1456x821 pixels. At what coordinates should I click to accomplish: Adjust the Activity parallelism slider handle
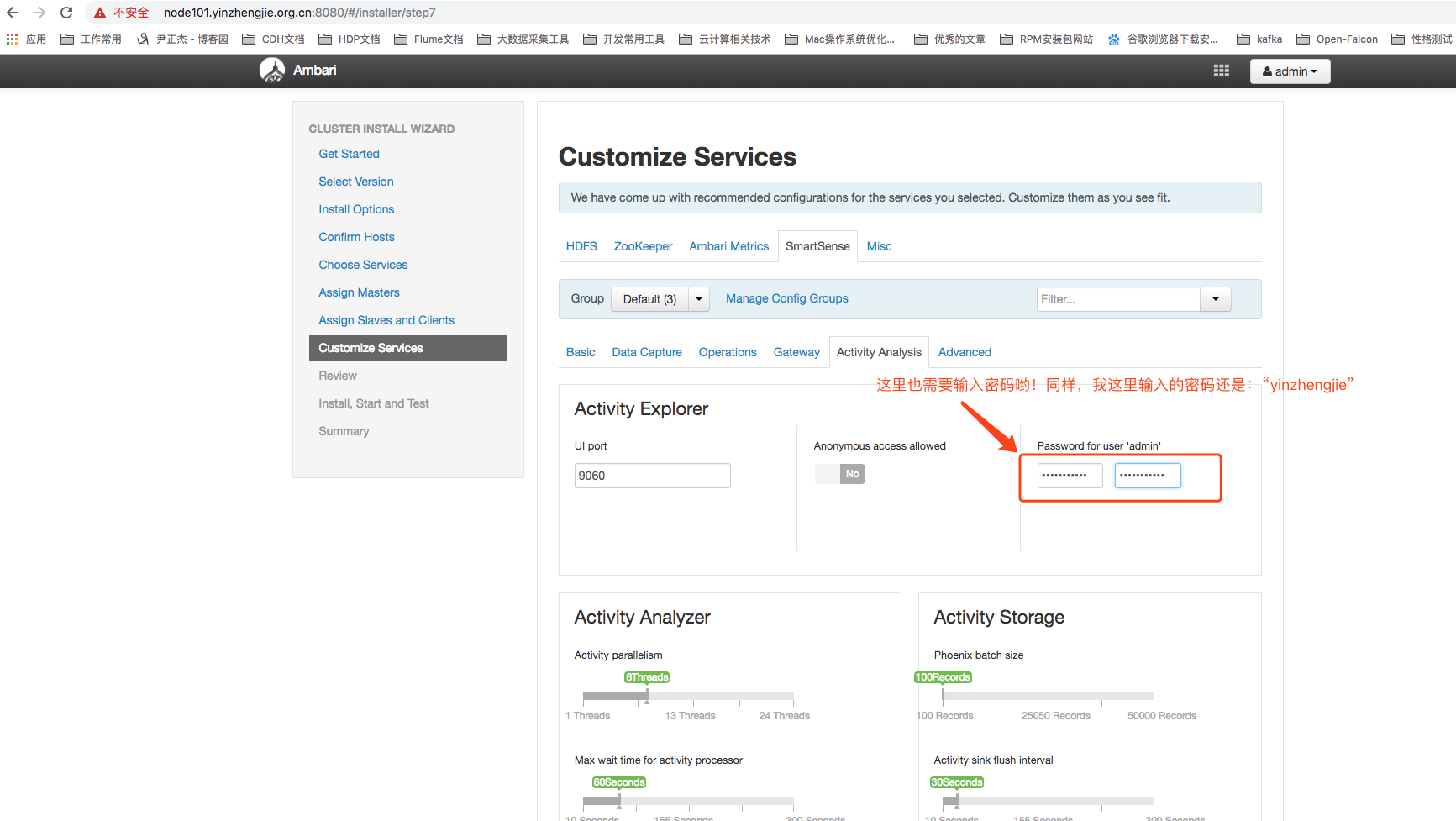647,696
